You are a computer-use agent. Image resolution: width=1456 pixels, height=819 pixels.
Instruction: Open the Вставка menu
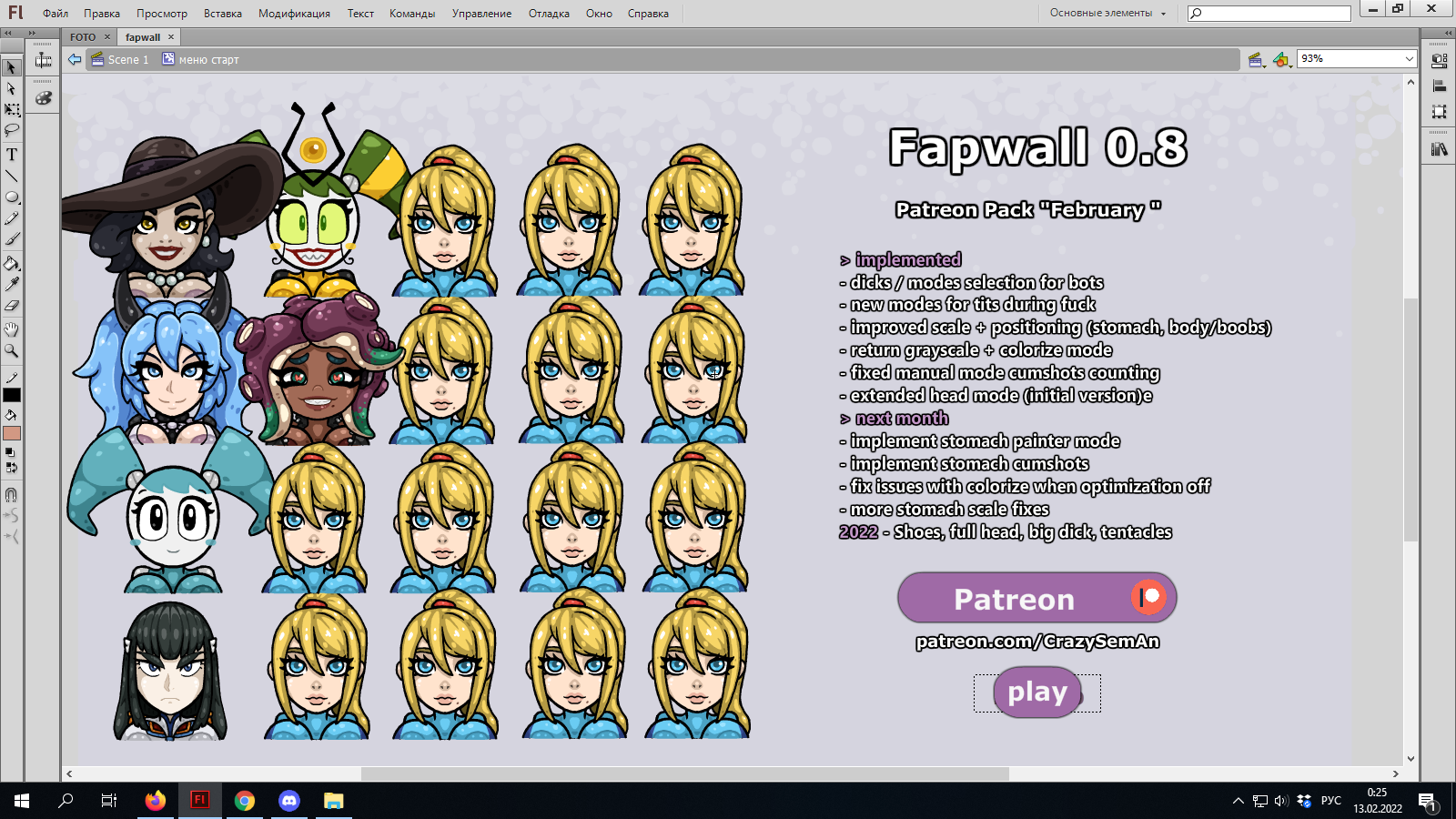[x=223, y=14]
